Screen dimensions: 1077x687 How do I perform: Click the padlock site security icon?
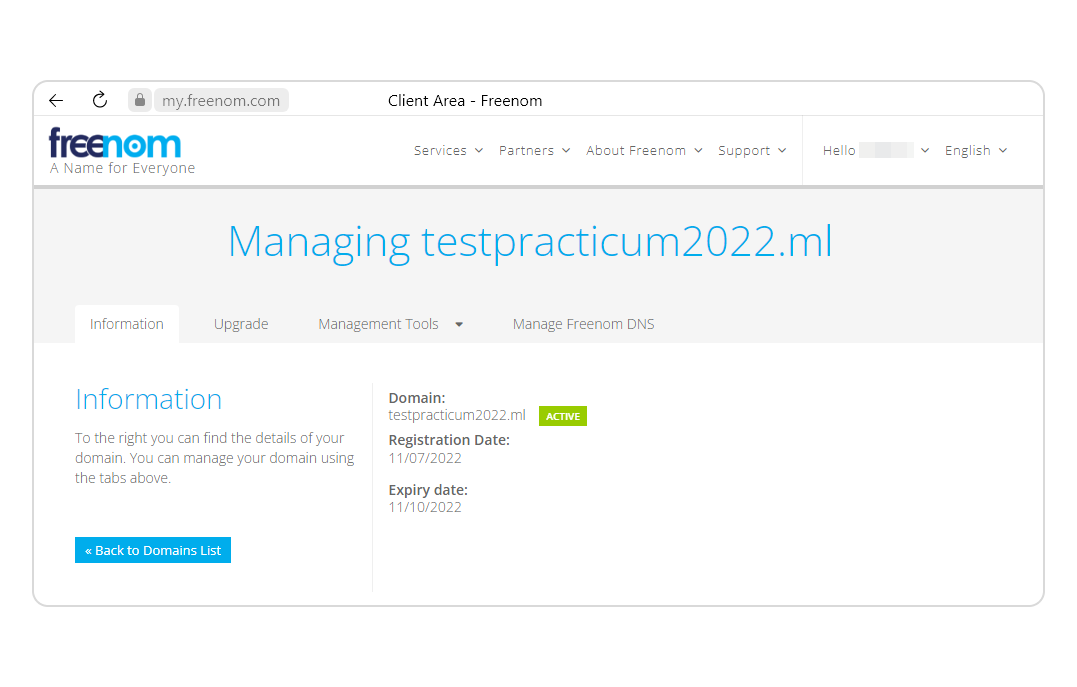tap(140, 100)
